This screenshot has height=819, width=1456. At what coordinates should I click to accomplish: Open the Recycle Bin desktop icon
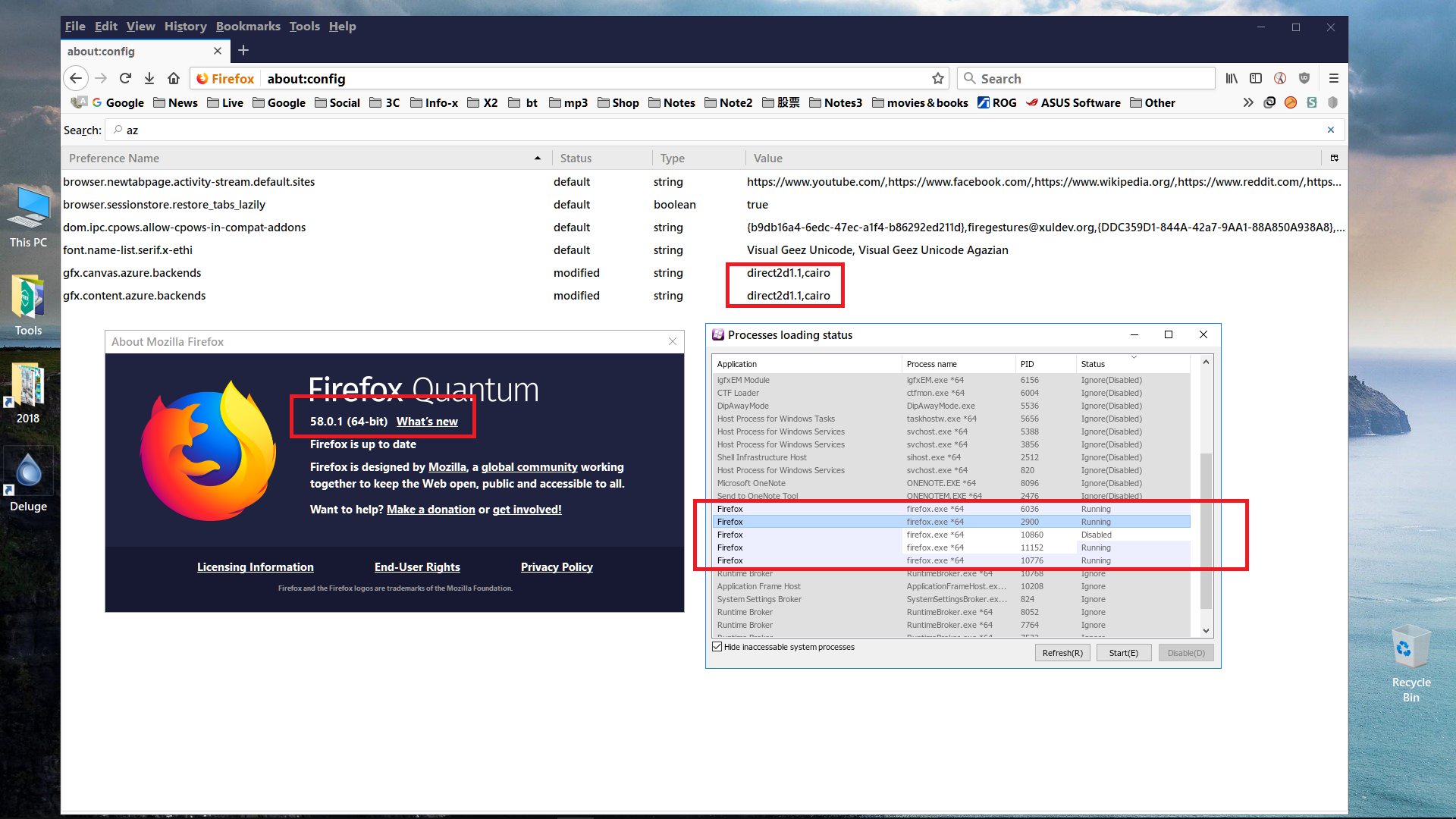coord(1411,664)
